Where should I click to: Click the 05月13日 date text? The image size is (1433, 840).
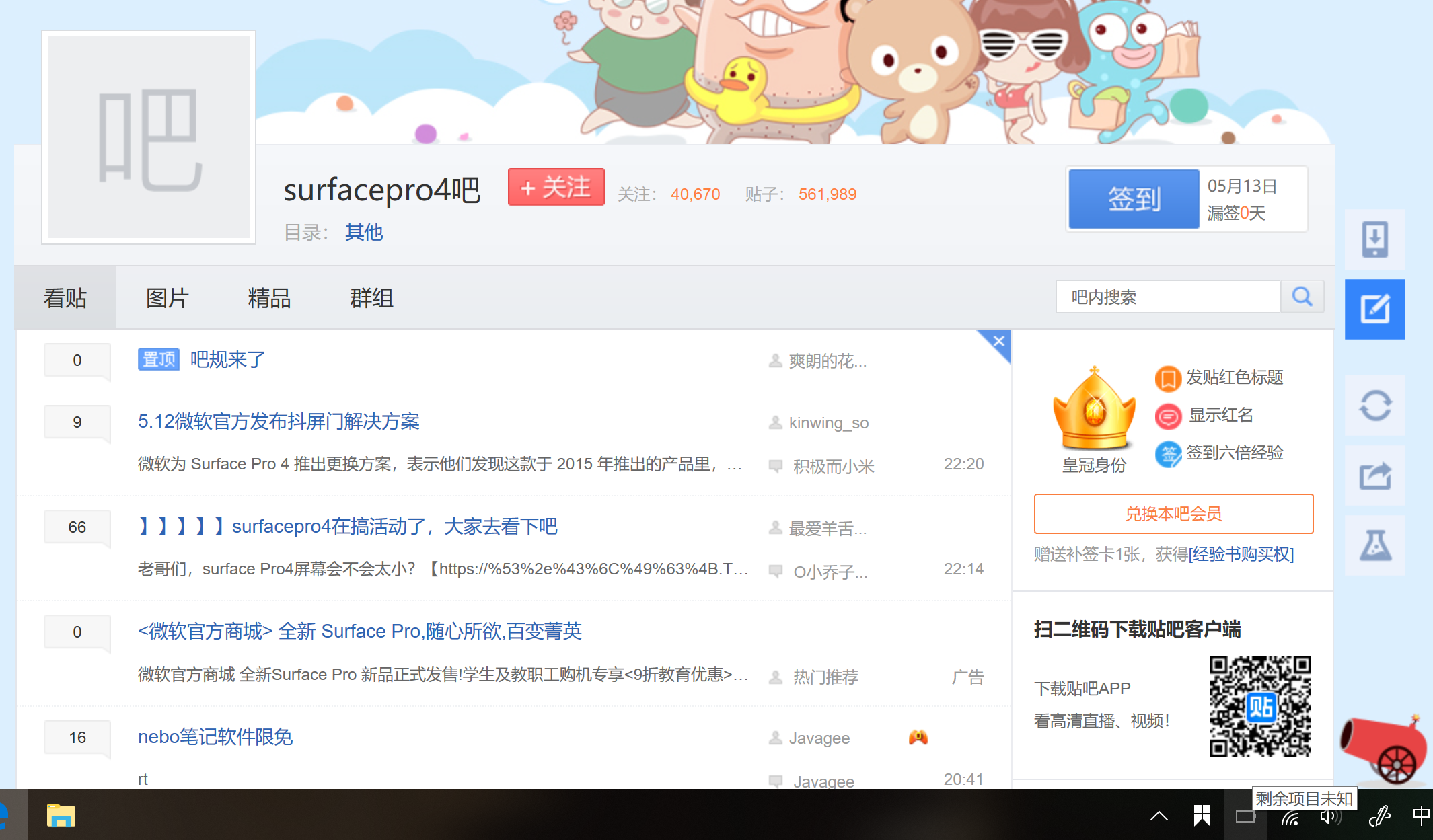[x=1242, y=186]
